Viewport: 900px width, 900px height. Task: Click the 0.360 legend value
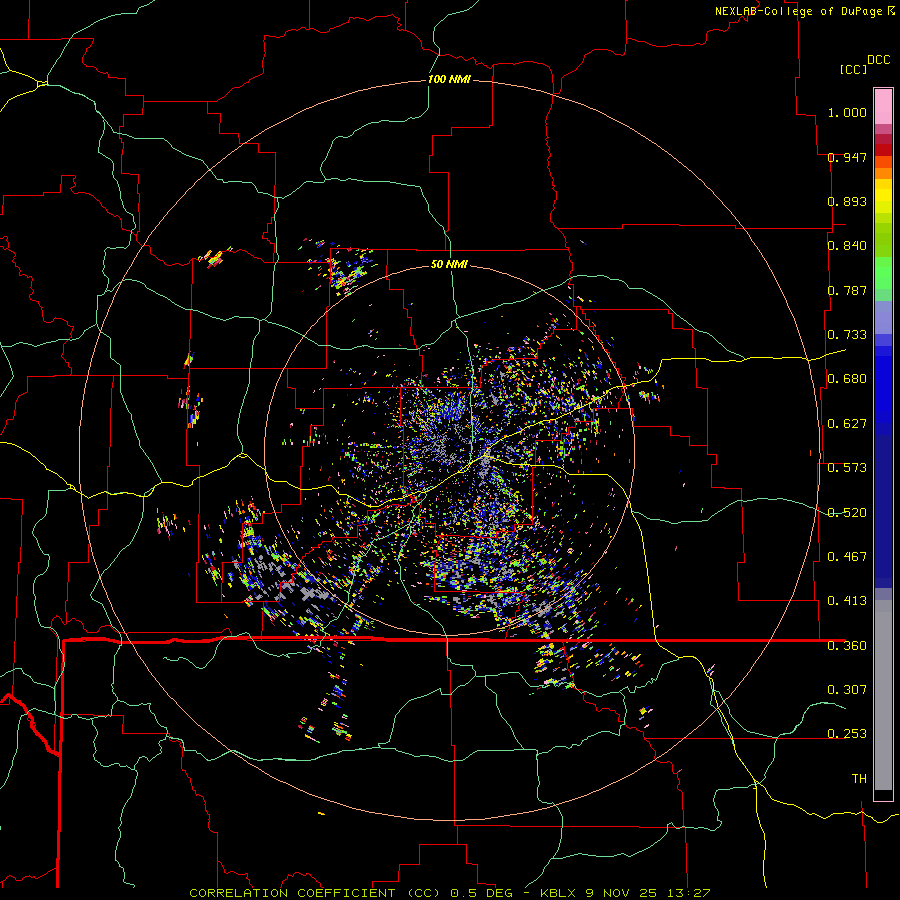[847, 646]
